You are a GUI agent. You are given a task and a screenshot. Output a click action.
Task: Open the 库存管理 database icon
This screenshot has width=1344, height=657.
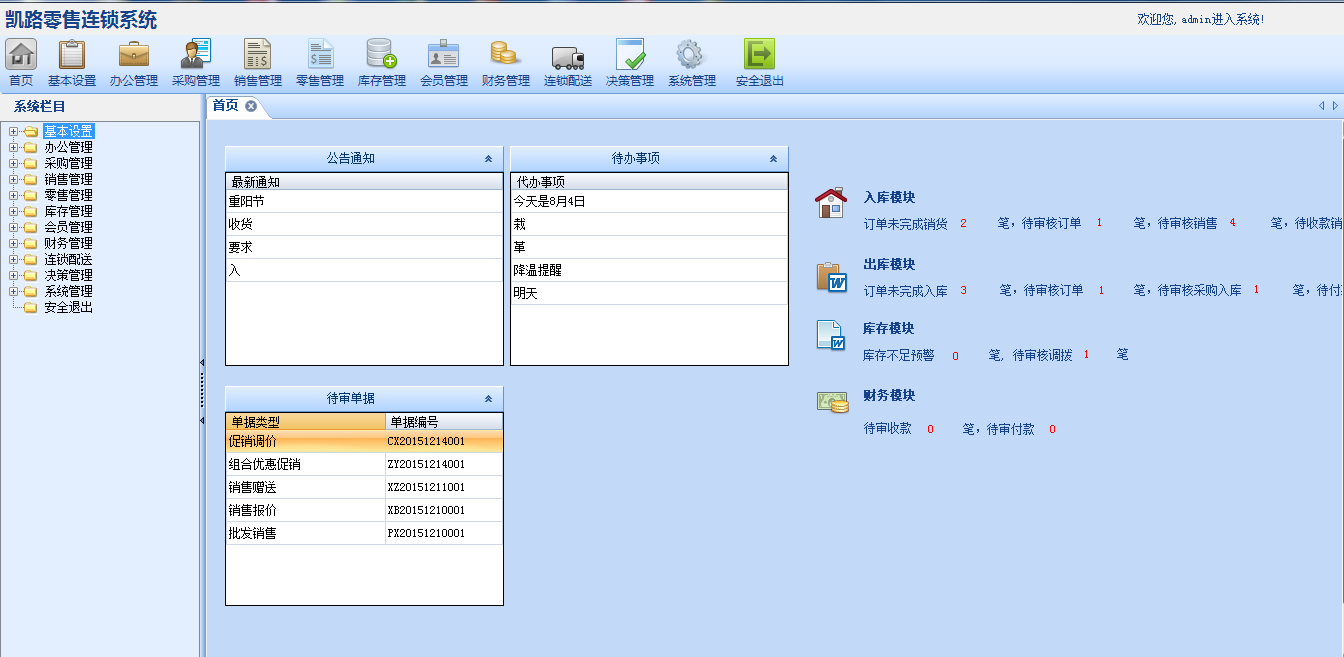[x=381, y=55]
